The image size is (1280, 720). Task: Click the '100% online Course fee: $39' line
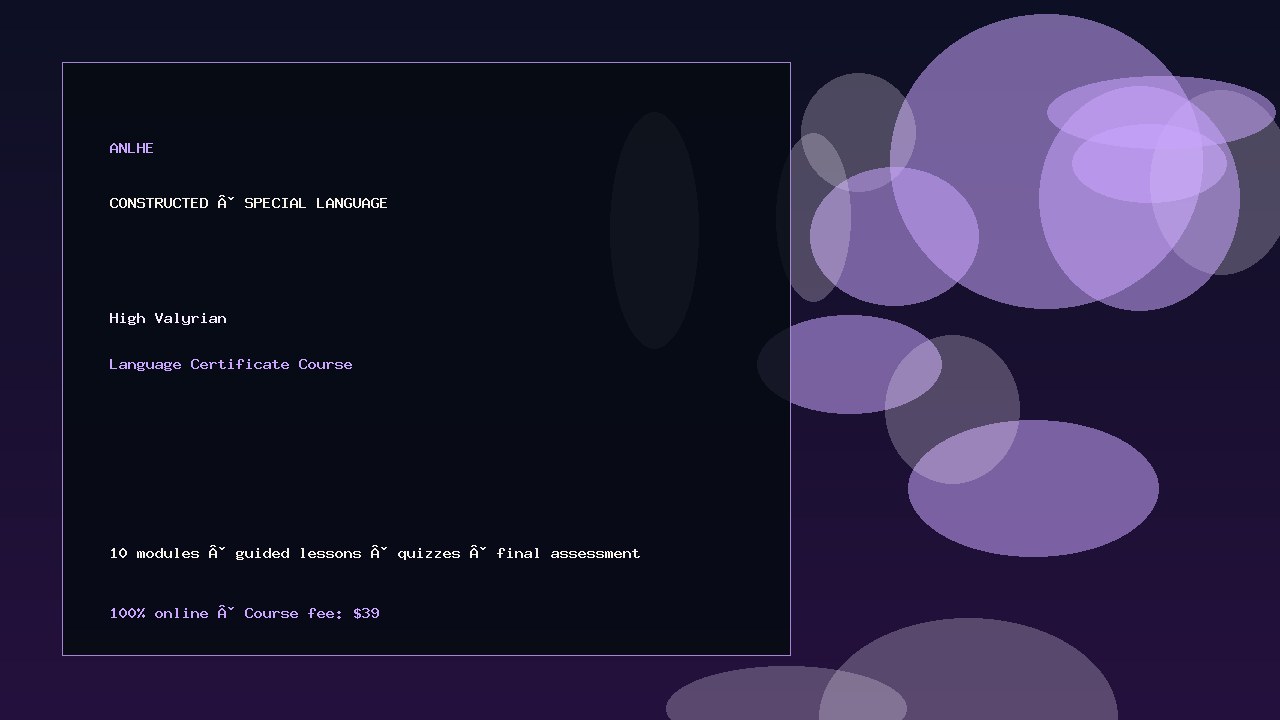pos(244,613)
